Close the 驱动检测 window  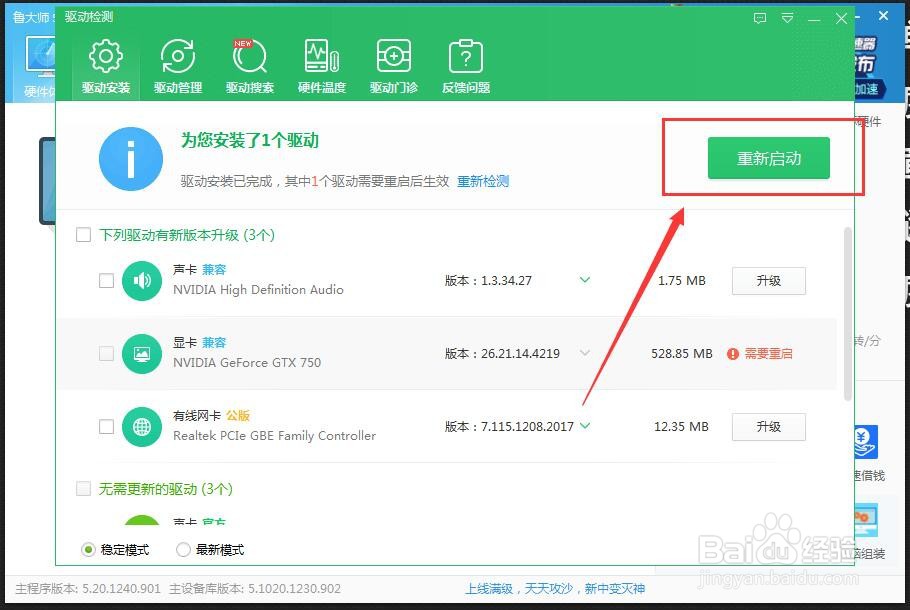[842, 19]
